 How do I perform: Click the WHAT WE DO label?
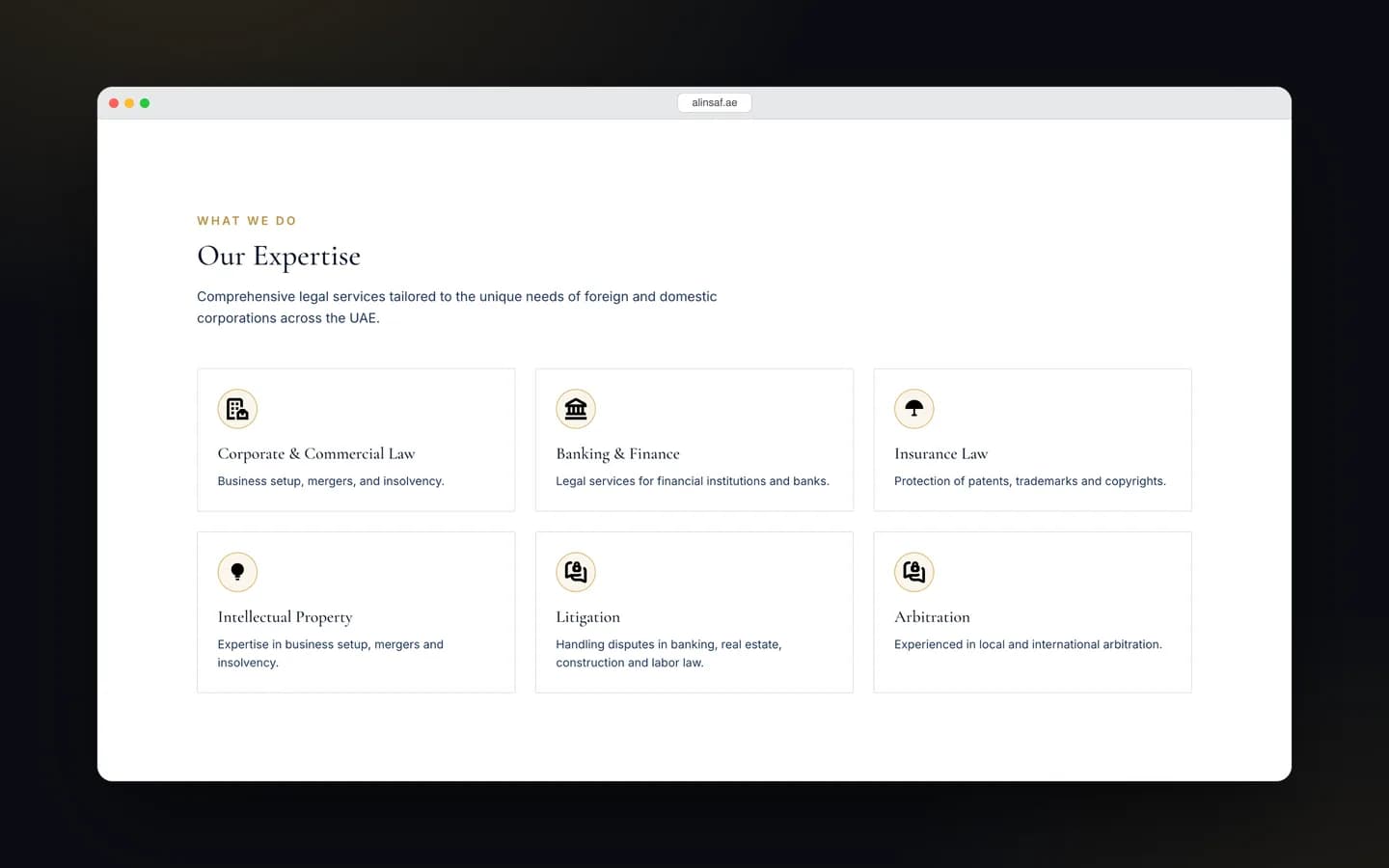(247, 221)
